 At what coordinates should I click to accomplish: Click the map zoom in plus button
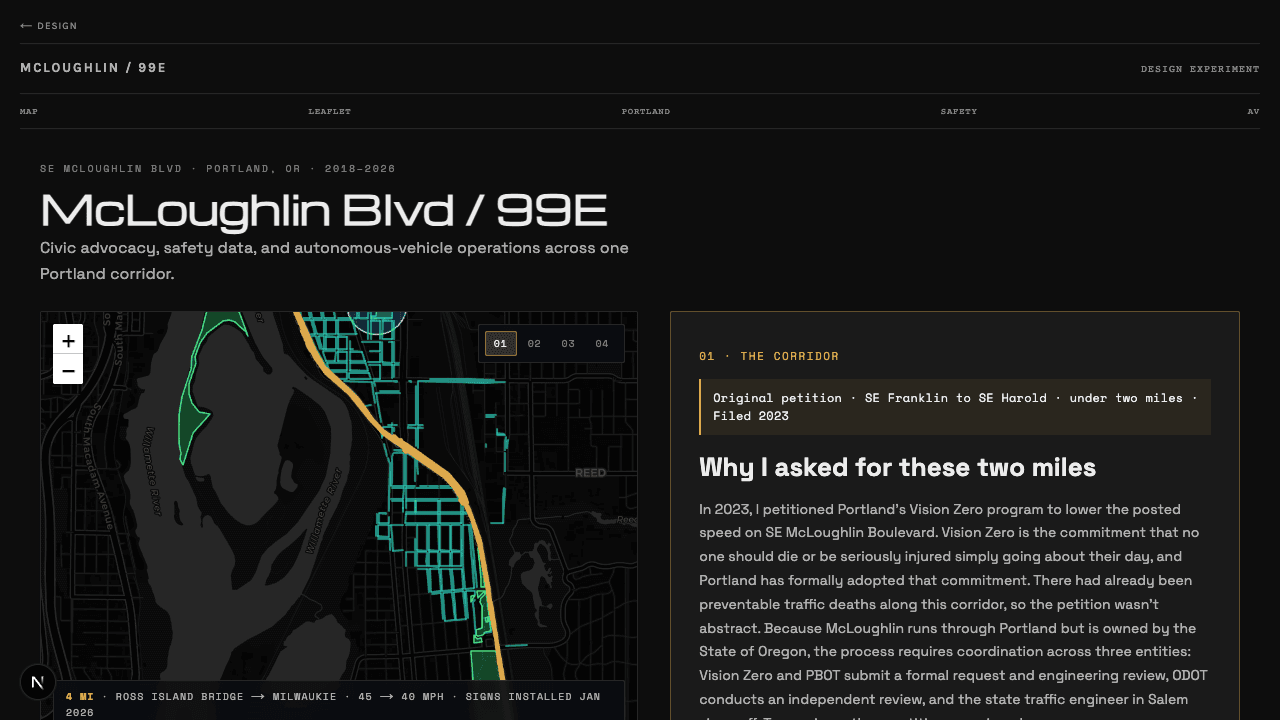coord(68,340)
